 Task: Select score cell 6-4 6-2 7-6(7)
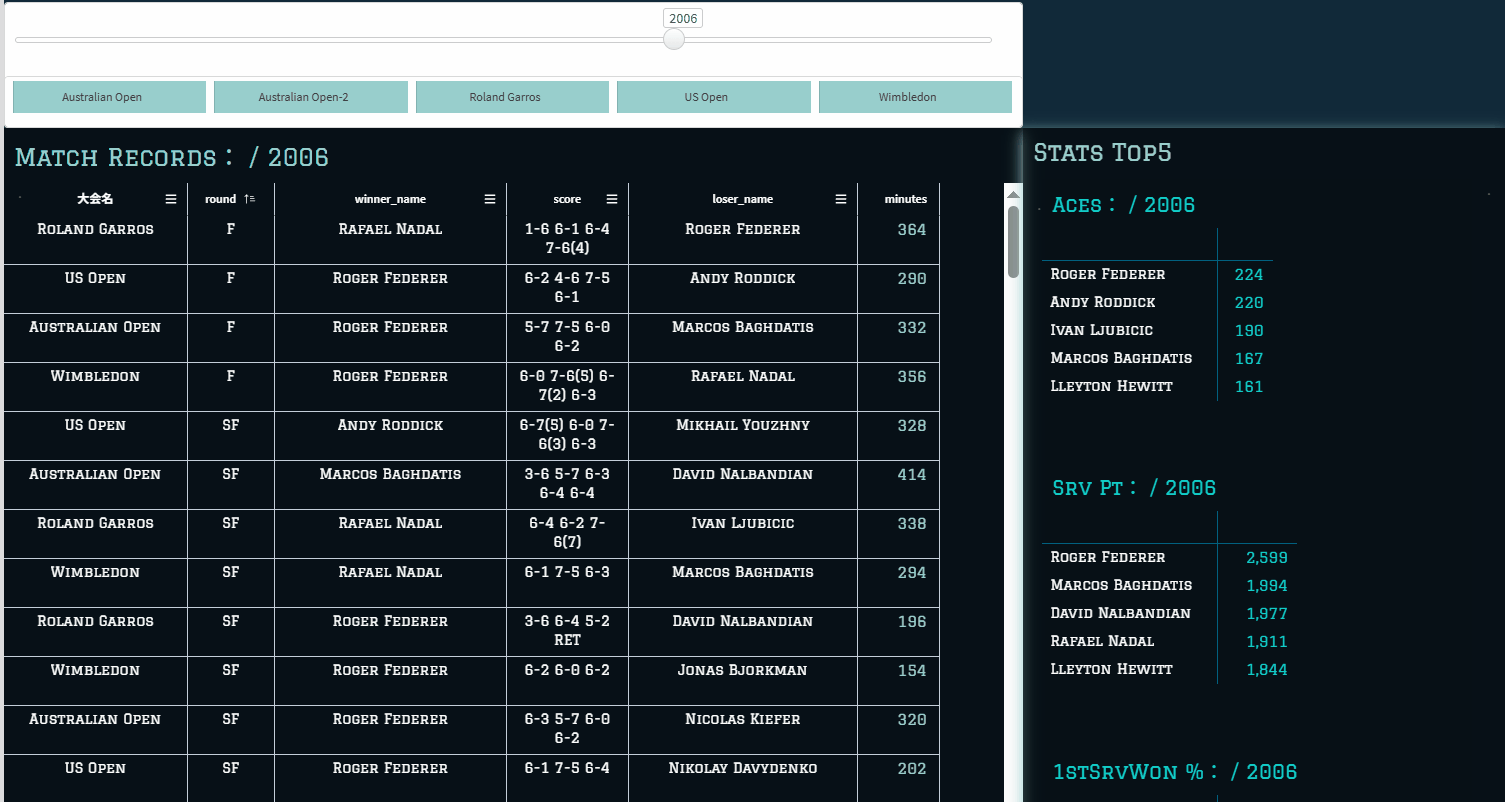pos(567,534)
